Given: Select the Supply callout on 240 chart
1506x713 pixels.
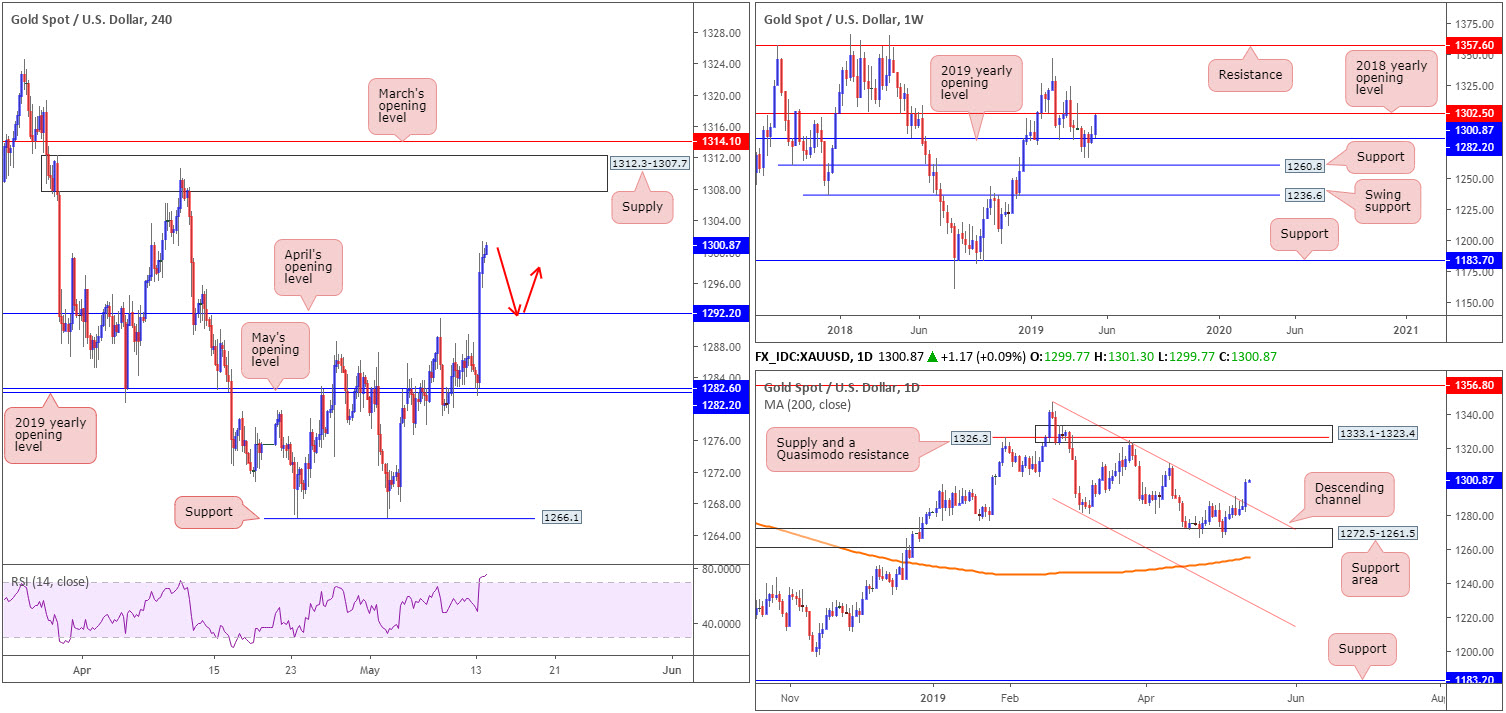Looking at the screenshot, I should 642,207.
